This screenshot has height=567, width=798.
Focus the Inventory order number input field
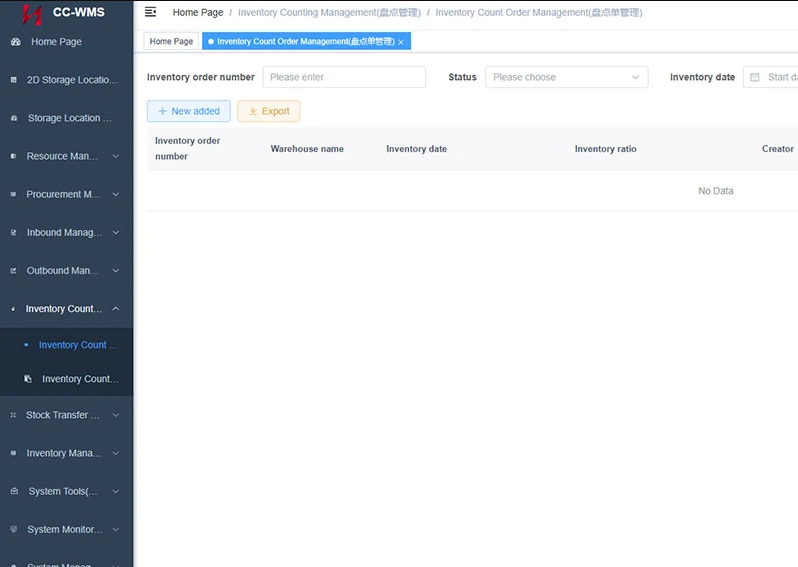(x=344, y=77)
